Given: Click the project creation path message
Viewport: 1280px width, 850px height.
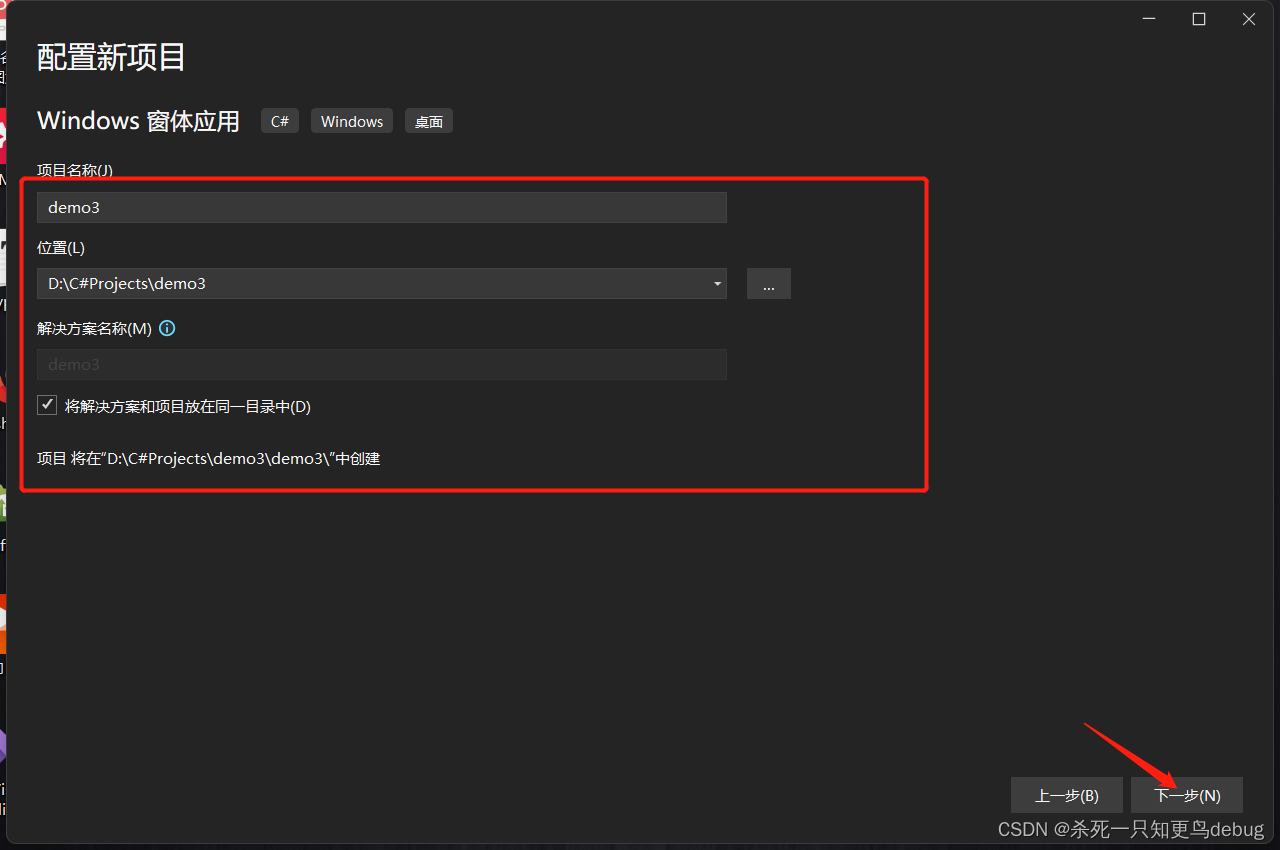Looking at the screenshot, I should pyautogui.click(x=209, y=459).
